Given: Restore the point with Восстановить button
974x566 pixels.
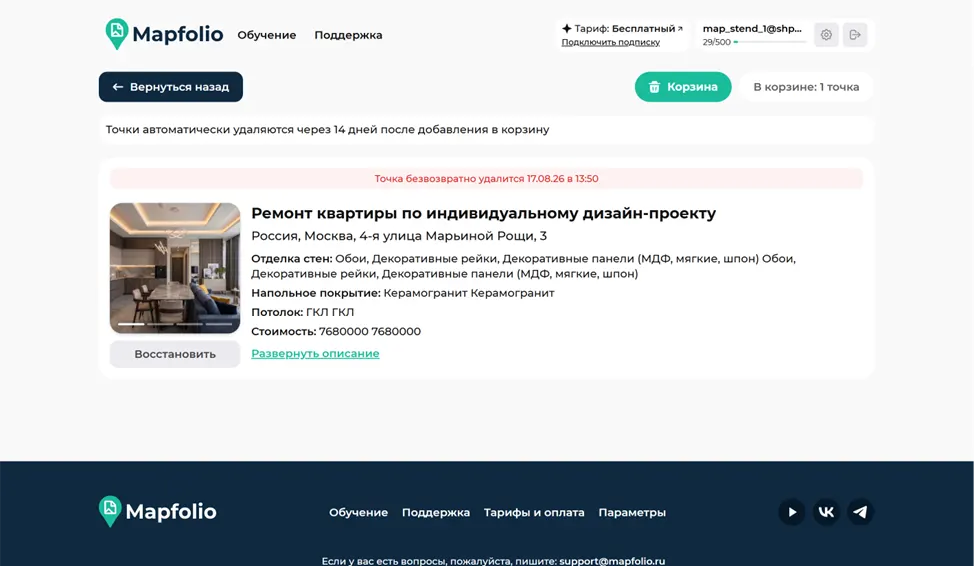Looking at the screenshot, I should click(175, 354).
